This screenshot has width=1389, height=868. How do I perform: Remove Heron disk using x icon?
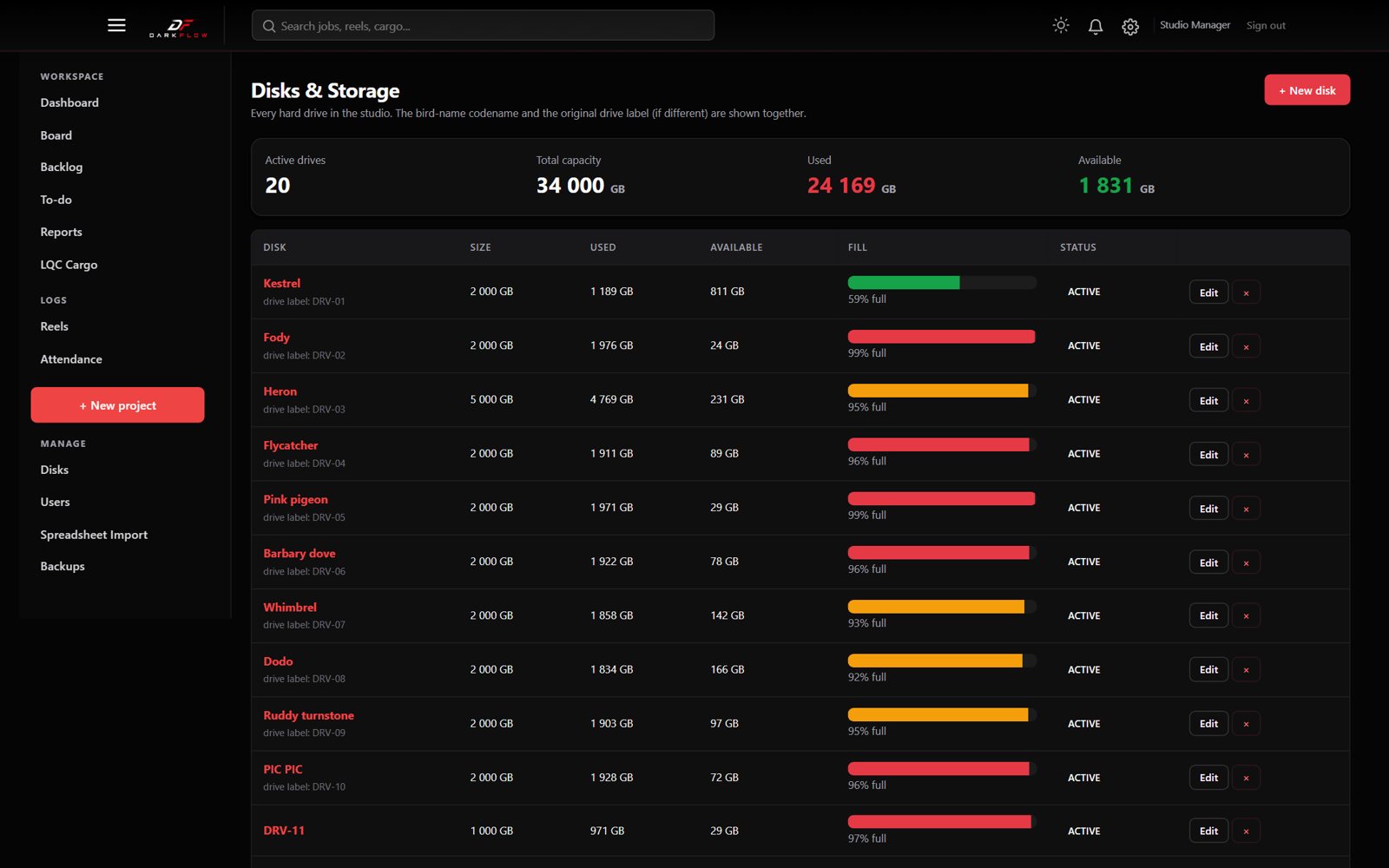point(1246,400)
